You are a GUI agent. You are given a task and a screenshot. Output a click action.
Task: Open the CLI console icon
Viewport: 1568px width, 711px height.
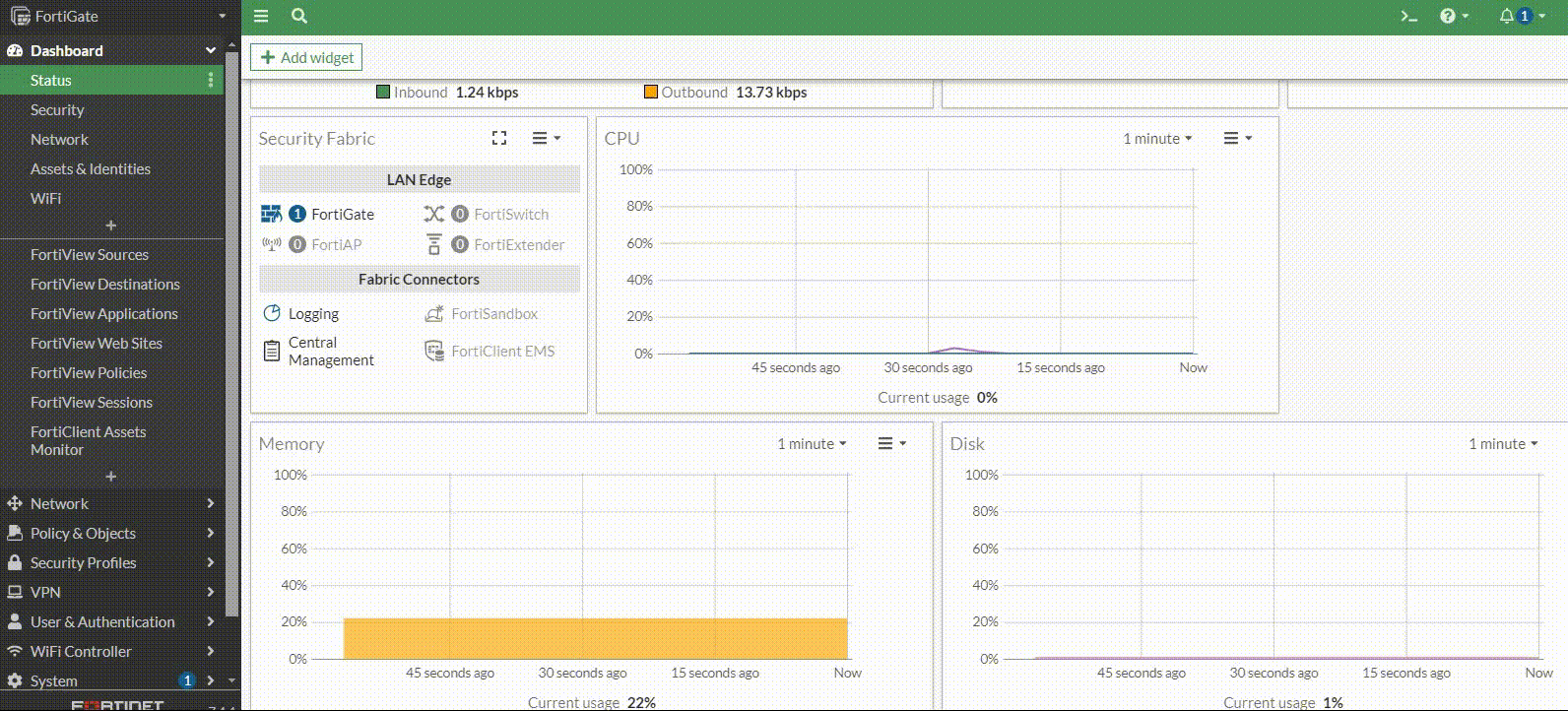pyautogui.click(x=1408, y=16)
